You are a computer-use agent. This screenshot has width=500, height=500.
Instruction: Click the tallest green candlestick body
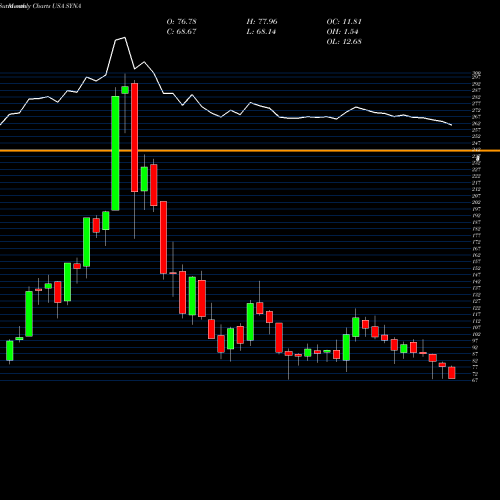tap(115, 153)
